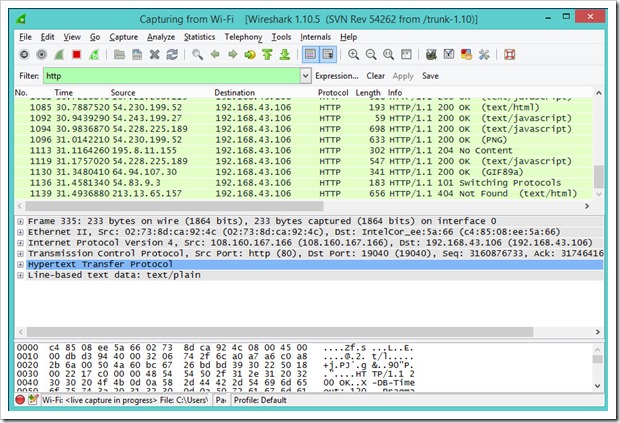The height and width of the screenshot is (423, 620).
Task: Find a packet with magnifier icon
Action: point(197,55)
